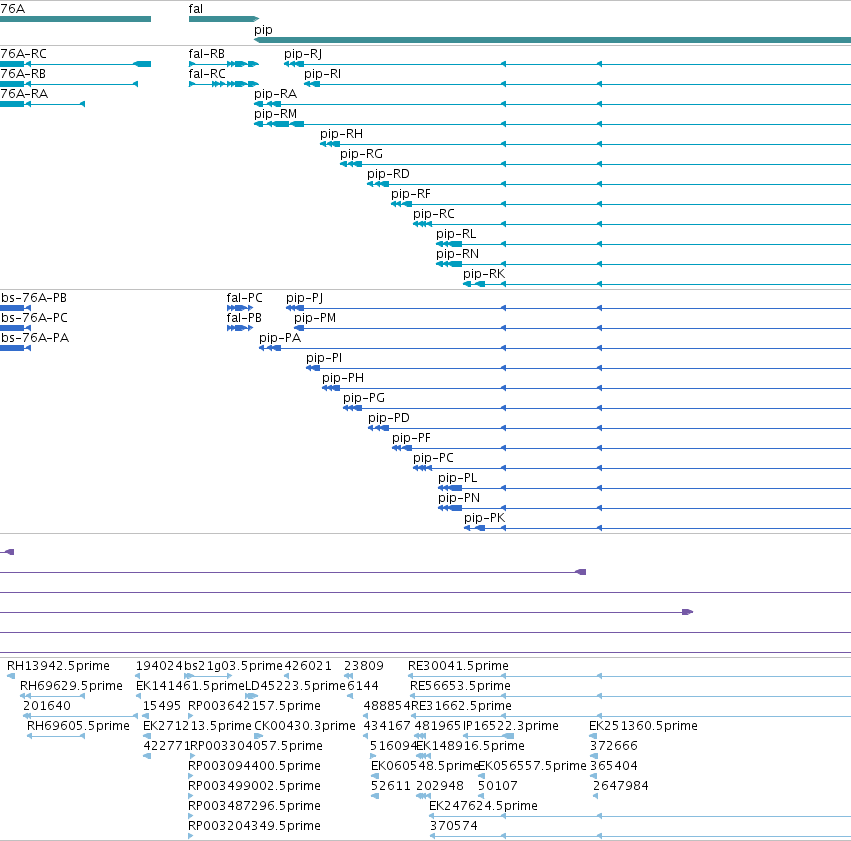
Task: Click the 201640 feature label
Action: pos(47,706)
